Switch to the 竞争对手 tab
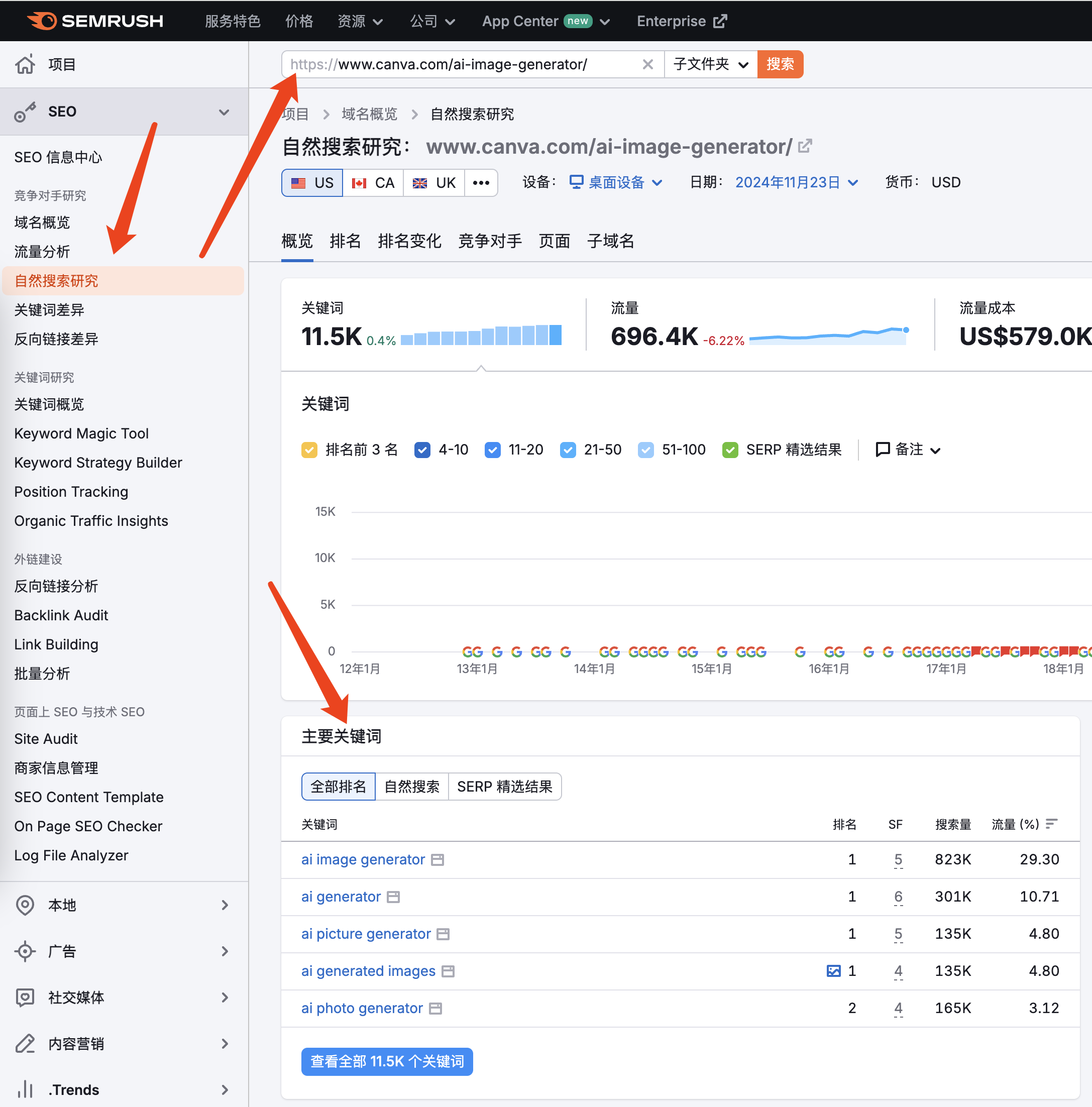The width and height of the screenshot is (1092, 1107). (490, 241)
